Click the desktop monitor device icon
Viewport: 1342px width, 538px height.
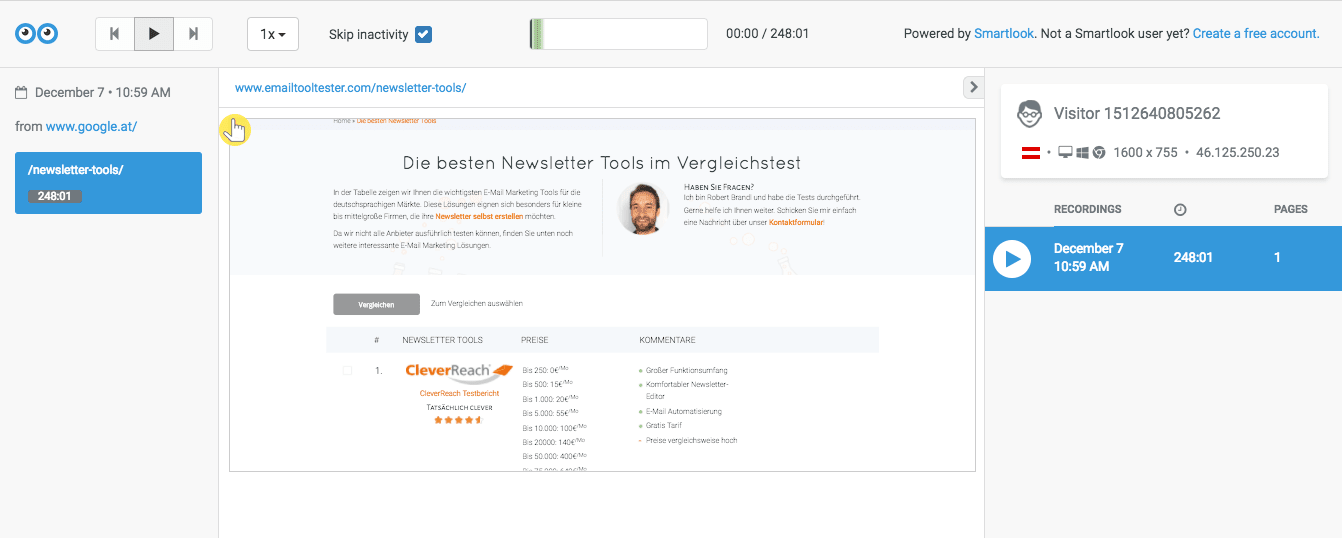coord(1065,153)
